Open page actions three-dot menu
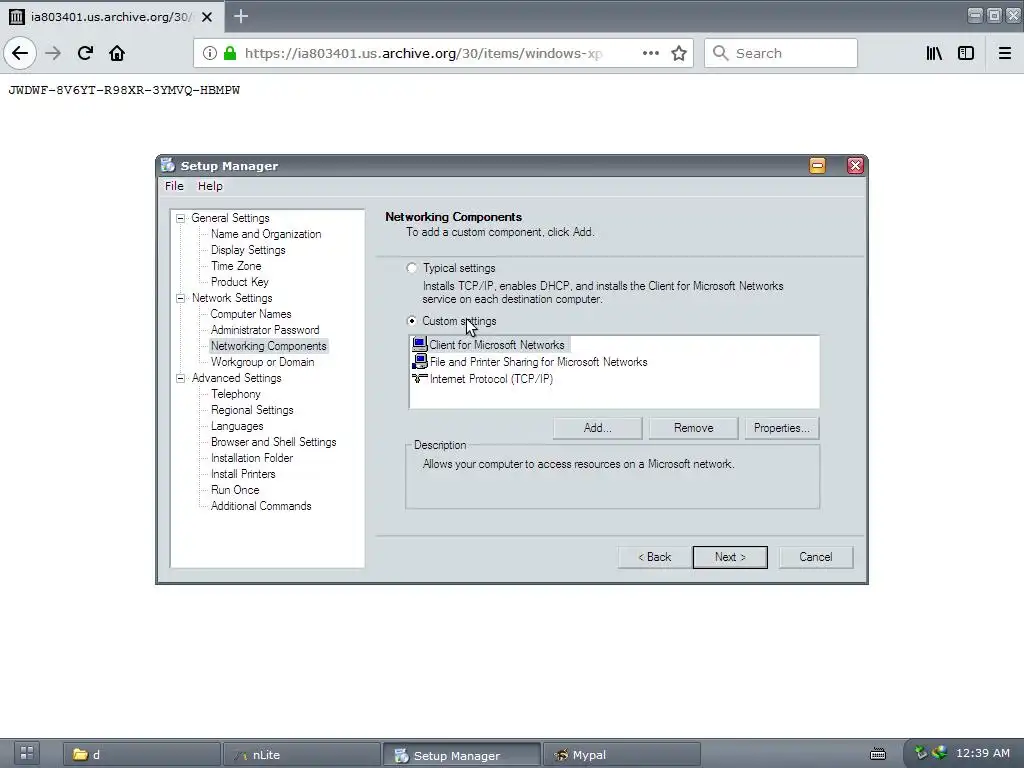1024x768 pixels. pyautogui.click(x=650, y=53)
